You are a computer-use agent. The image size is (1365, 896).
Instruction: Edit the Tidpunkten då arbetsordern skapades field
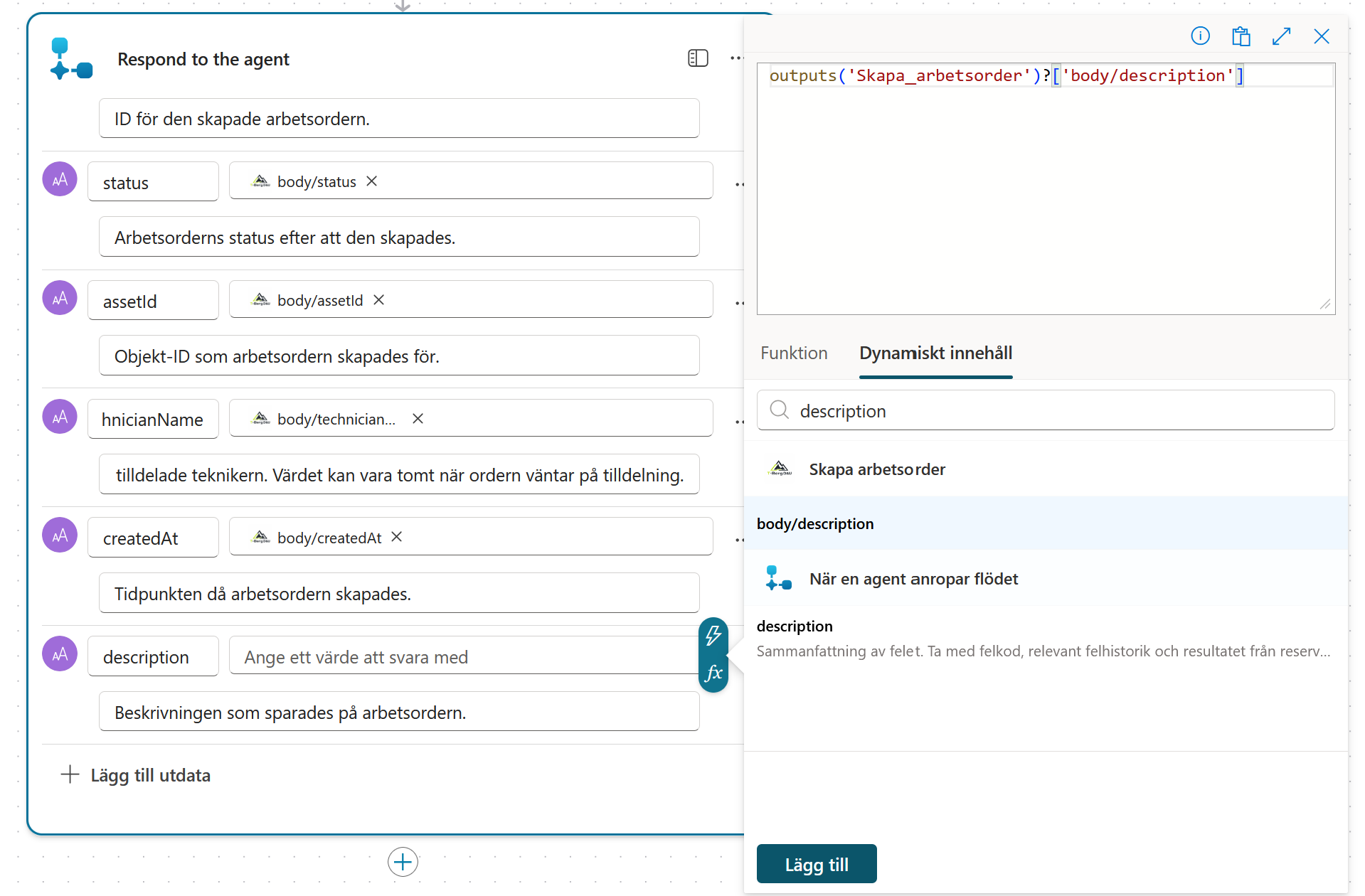(399, 593)
